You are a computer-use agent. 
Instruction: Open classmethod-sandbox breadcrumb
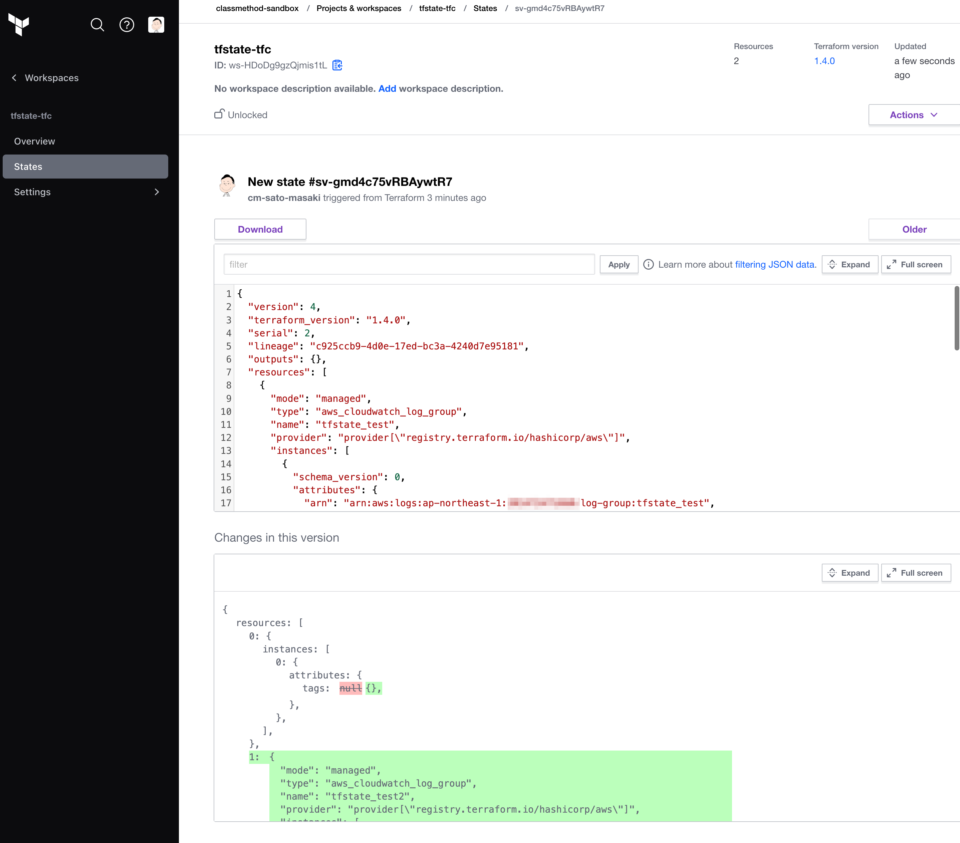(257, 8)
